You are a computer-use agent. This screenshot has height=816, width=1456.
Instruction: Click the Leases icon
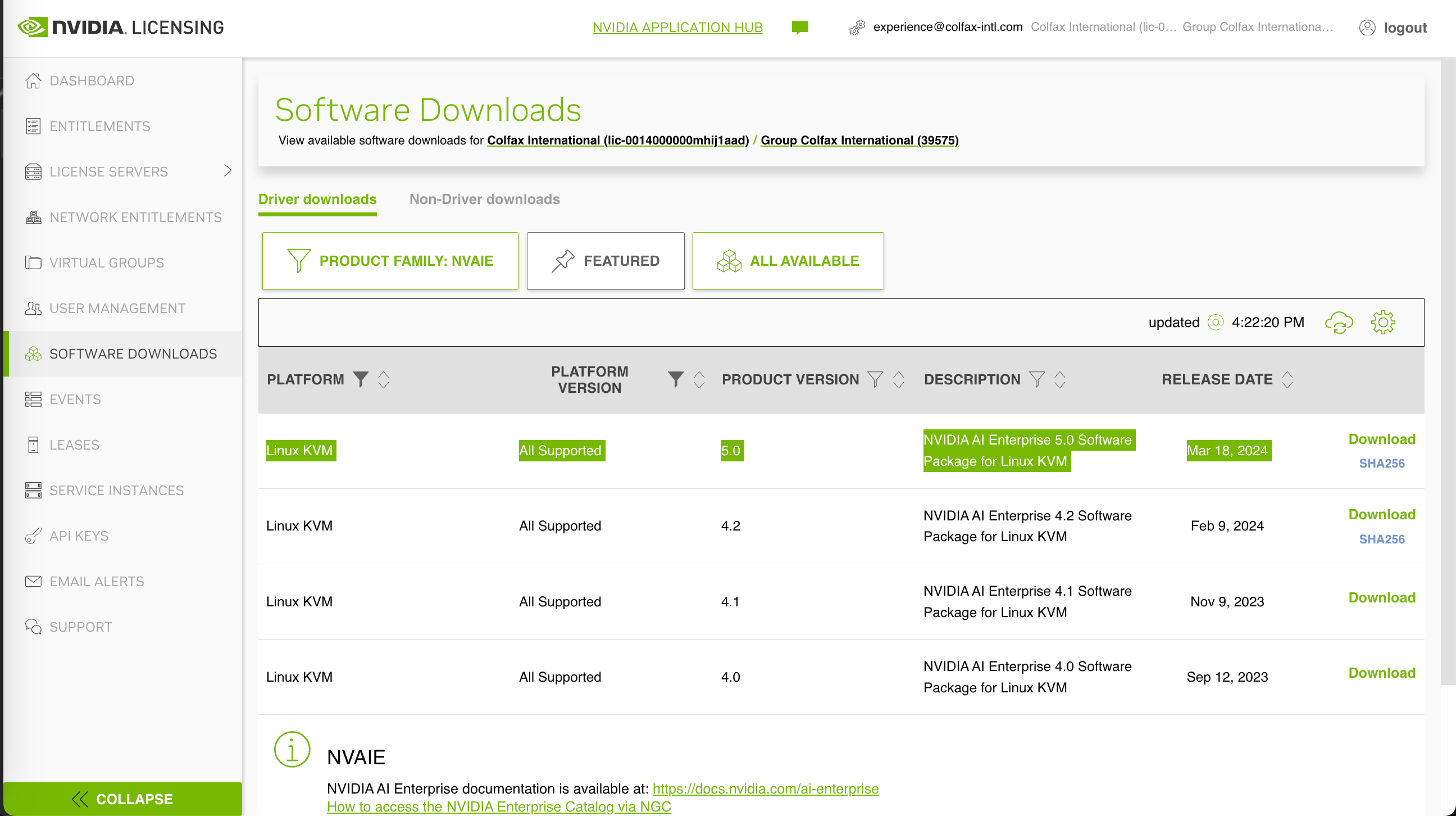(x=33, y=445)
